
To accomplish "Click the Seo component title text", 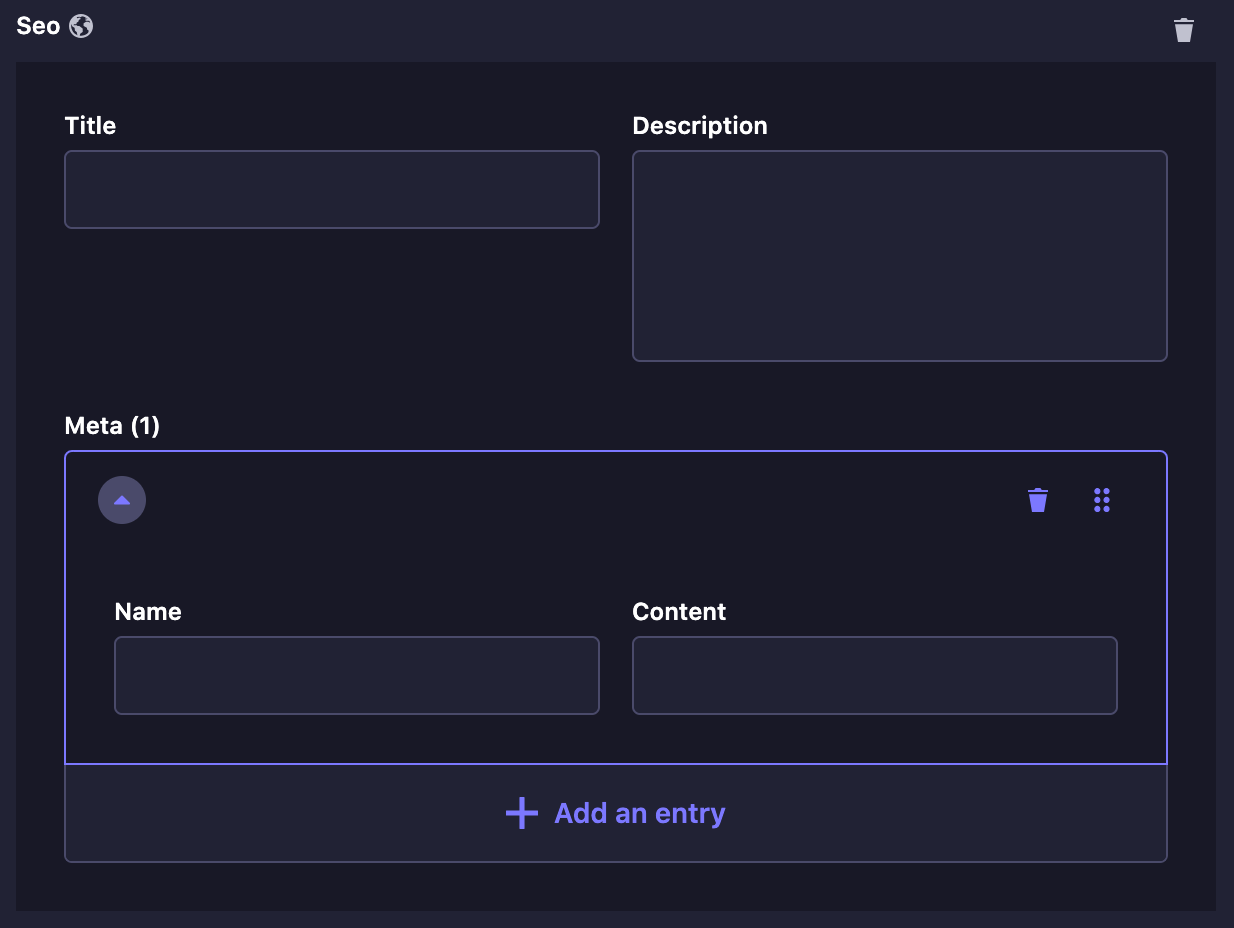I will pyautogui.click(x=38, y=26).
